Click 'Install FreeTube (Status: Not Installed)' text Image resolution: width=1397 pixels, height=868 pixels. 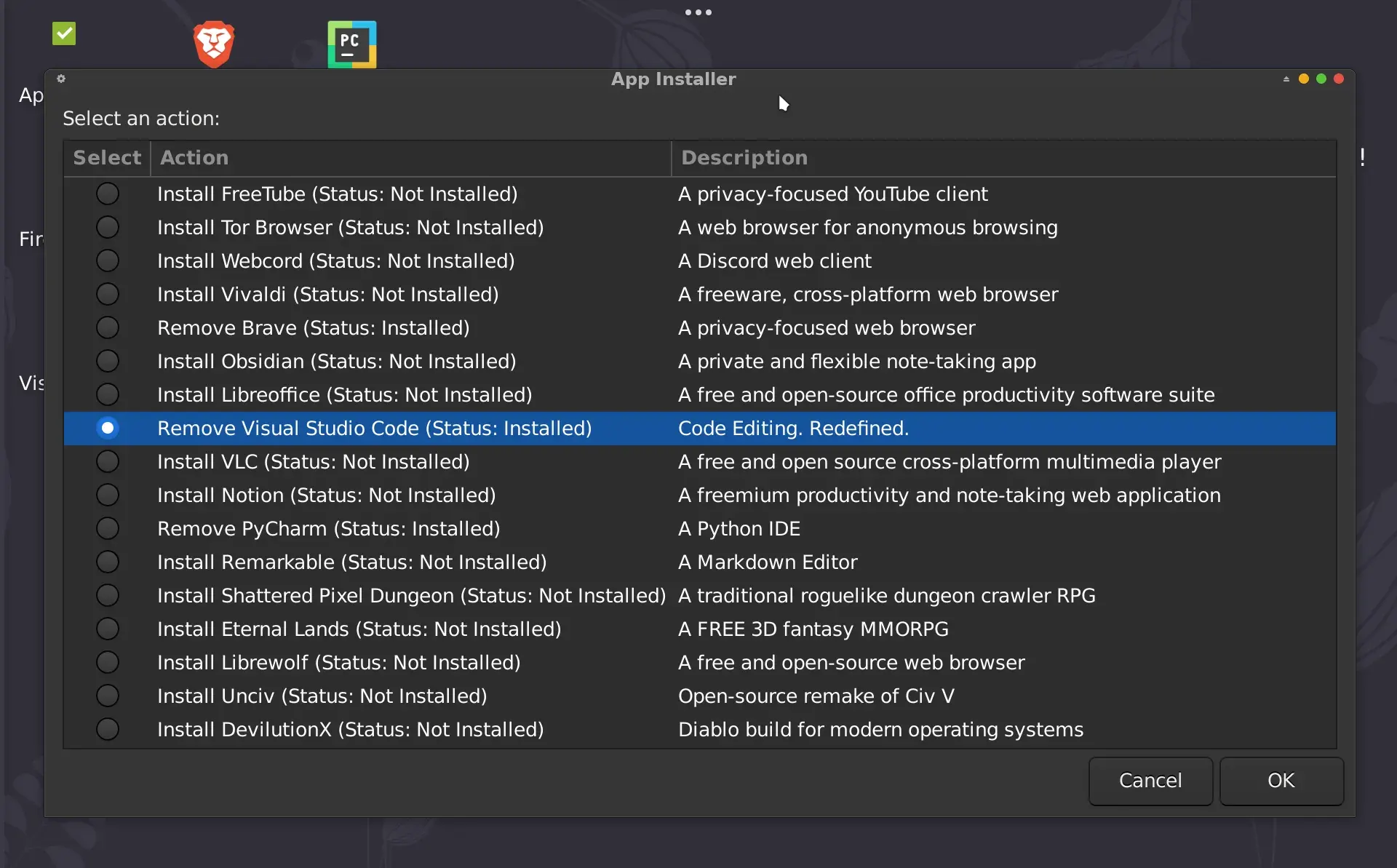click(x=338, y=194)
